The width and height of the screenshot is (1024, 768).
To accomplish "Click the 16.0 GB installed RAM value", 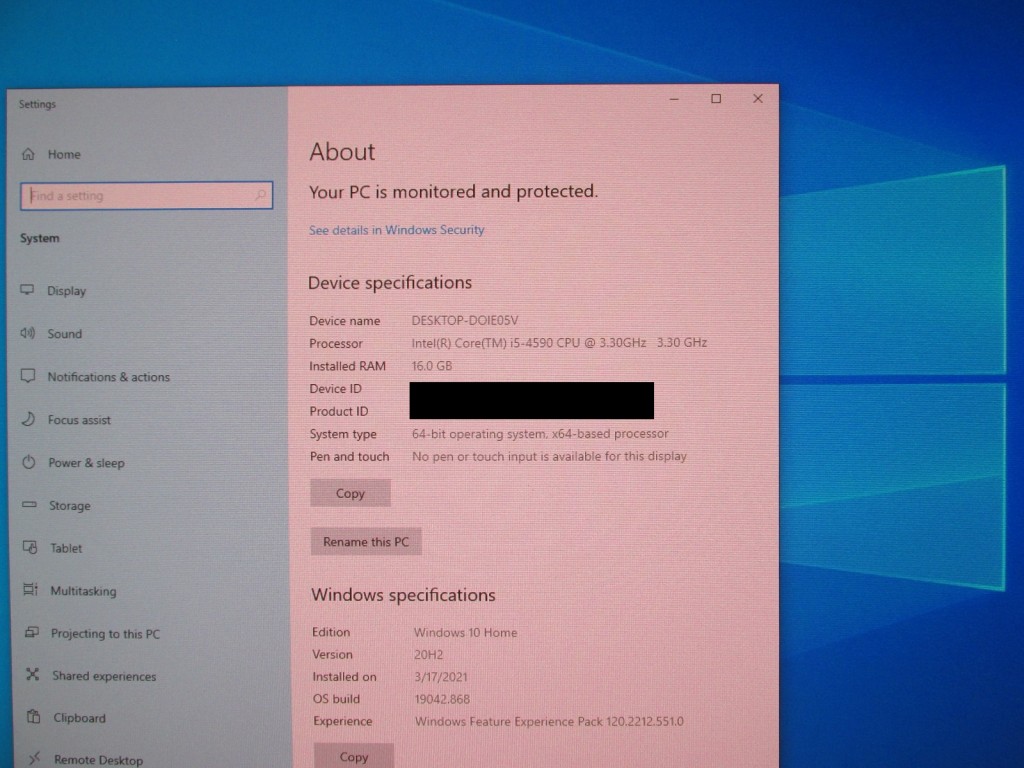I will coord(432,366).
